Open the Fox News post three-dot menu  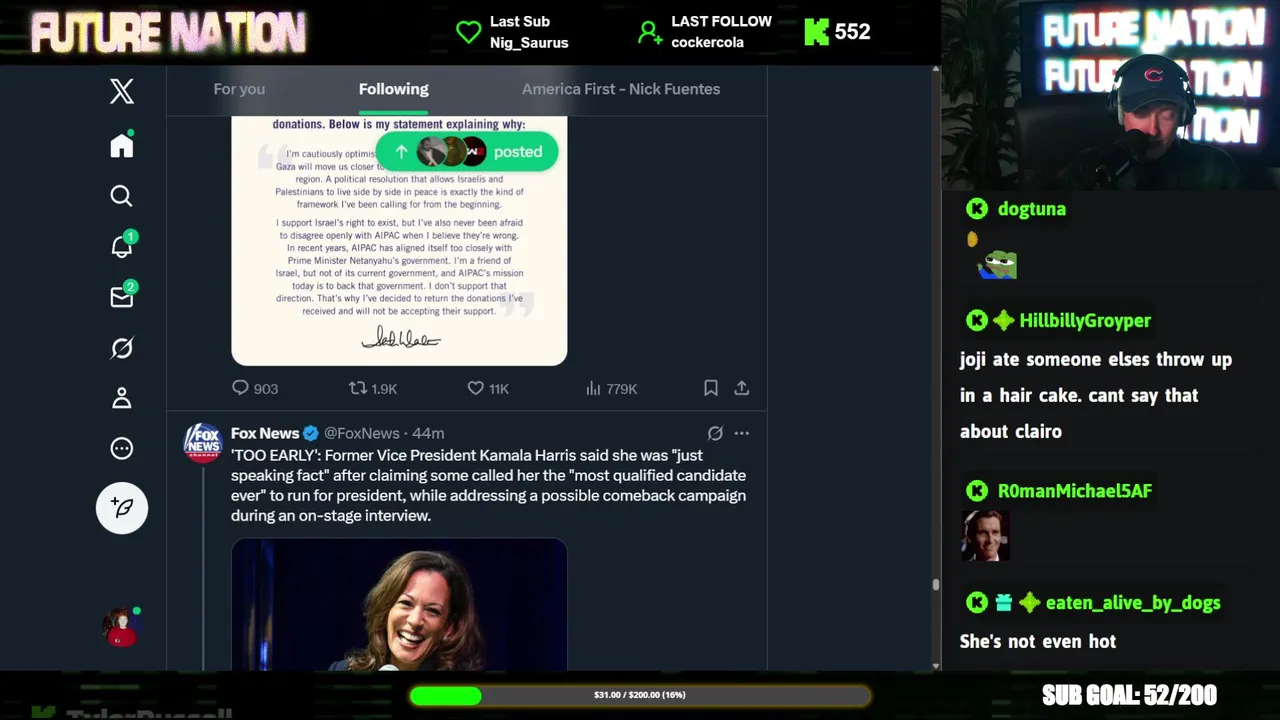(x=742, y=433)
